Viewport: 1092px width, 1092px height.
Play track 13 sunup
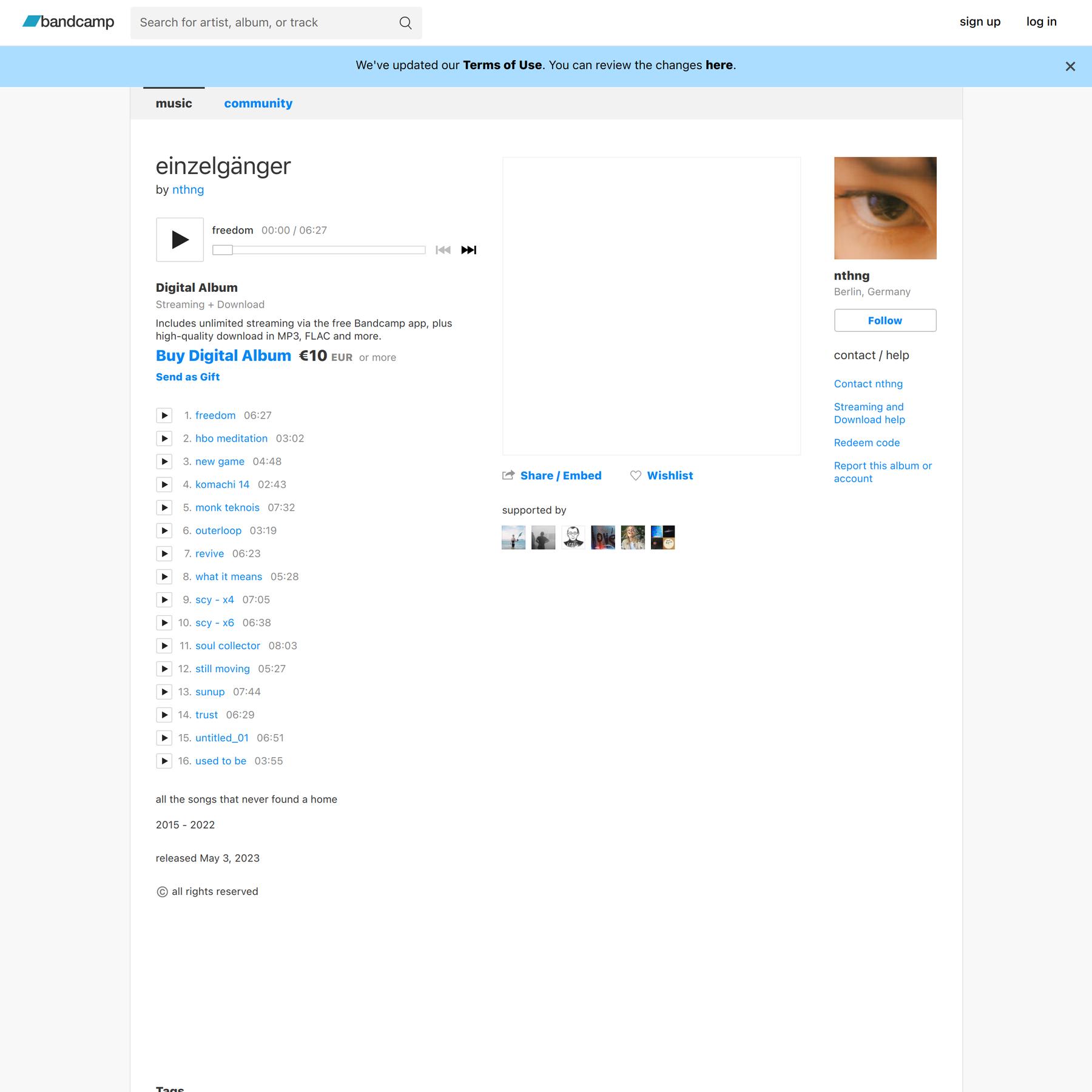pyautogui.click(x=164, y=692)
